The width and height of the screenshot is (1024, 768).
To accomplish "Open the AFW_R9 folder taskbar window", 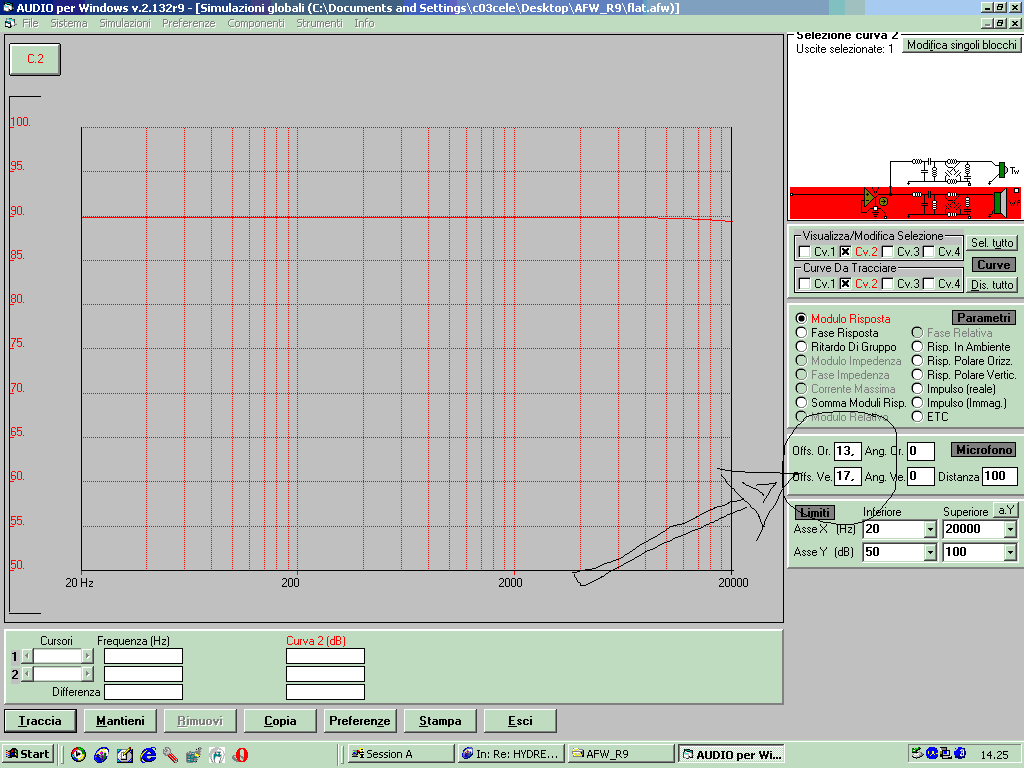I will pyautogui.click(x=620, y=754).
